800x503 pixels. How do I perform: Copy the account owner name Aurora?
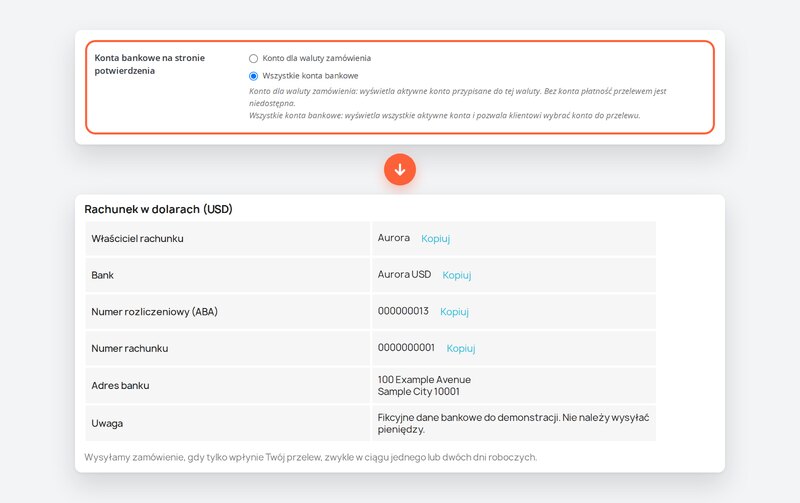pos(435,238)
